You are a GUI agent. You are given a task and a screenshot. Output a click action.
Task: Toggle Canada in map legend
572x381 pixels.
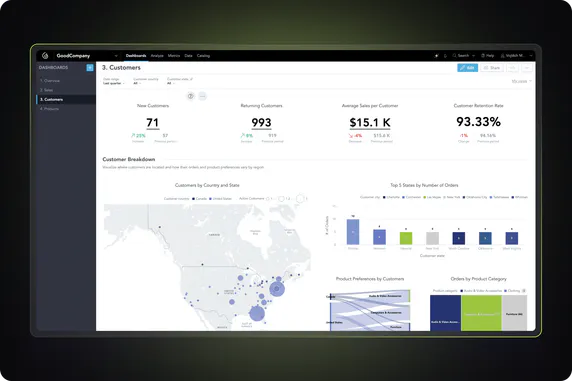199,199
